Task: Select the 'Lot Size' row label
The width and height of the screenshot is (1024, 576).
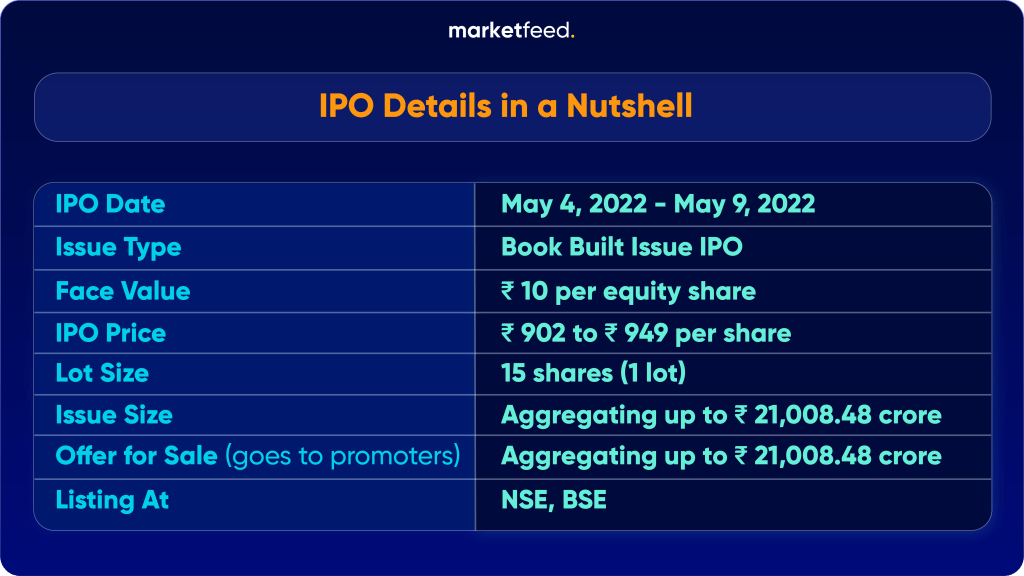Action: click(102, 373)
